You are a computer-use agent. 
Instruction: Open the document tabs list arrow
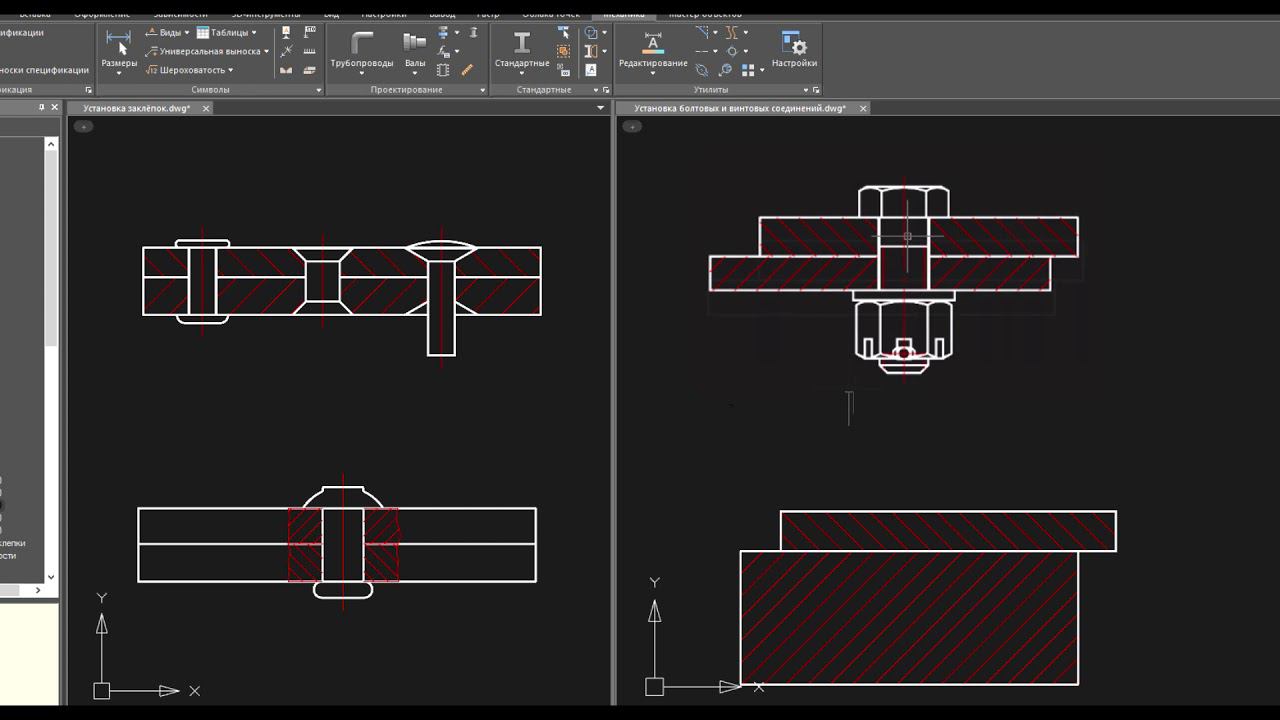tap(601, 108)
